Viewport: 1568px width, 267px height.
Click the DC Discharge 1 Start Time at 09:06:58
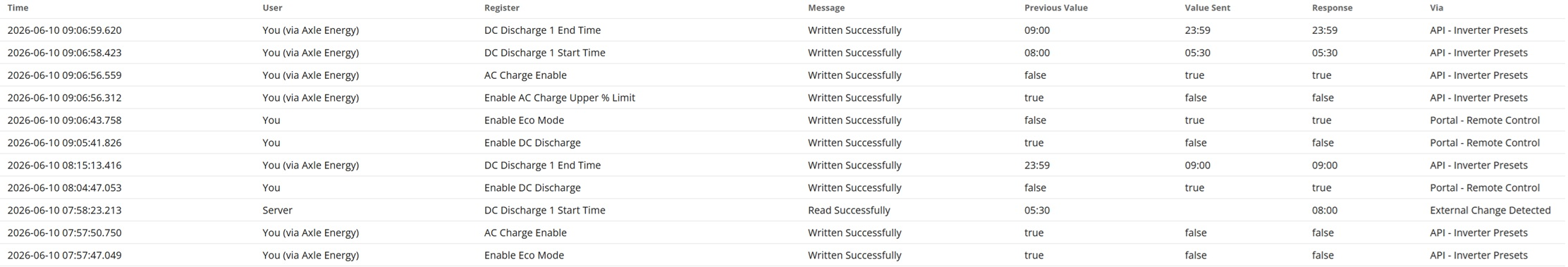[544, 53]
